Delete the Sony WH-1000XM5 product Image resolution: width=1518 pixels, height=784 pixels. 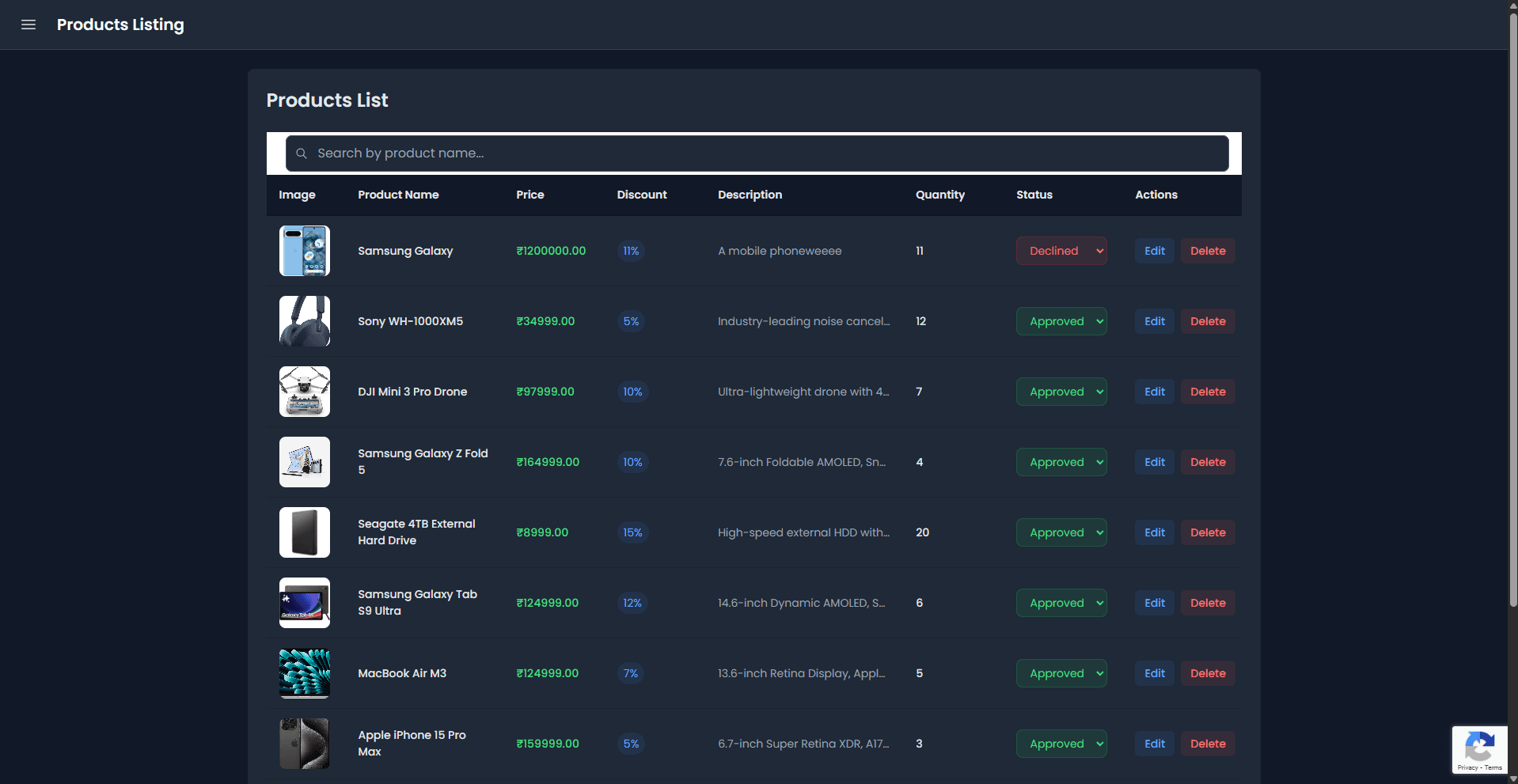(x=1206, y=321)
